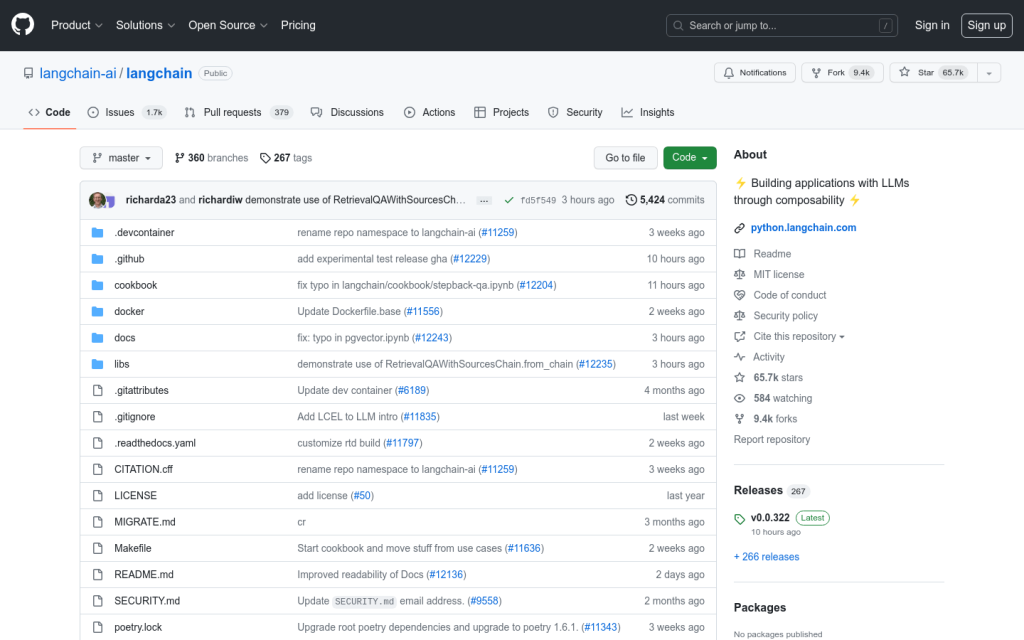Open the Product dropdown menu
The image size is (1024, 640).
coord(76,25)
